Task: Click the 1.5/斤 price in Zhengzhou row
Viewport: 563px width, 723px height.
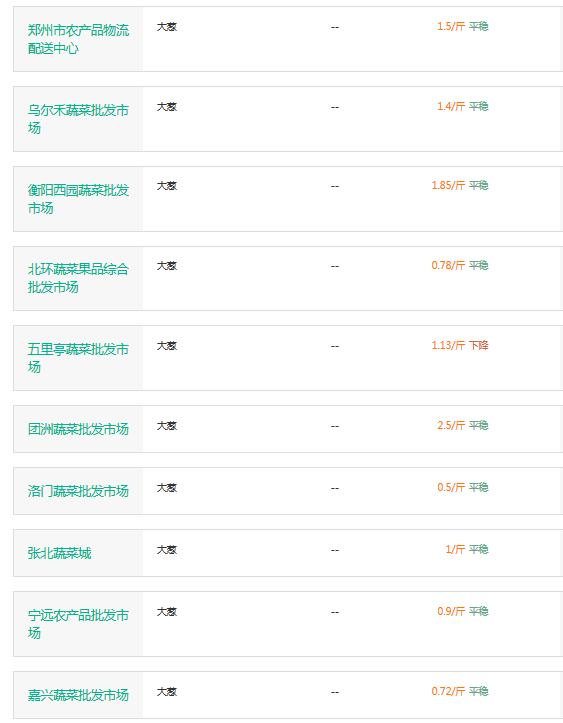Action: tap(451, 26)
